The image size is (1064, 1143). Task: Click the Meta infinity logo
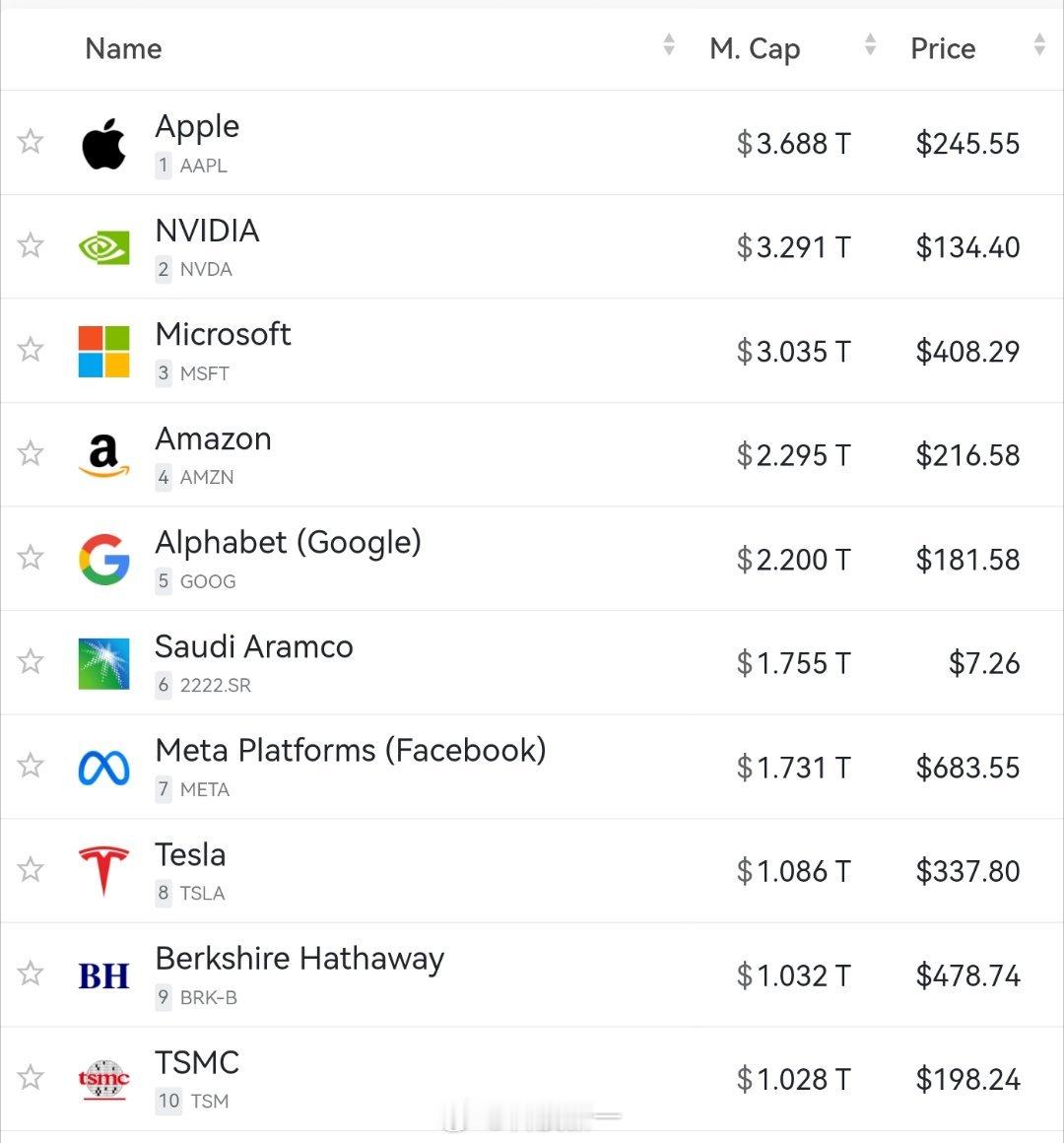click(103, 768)
